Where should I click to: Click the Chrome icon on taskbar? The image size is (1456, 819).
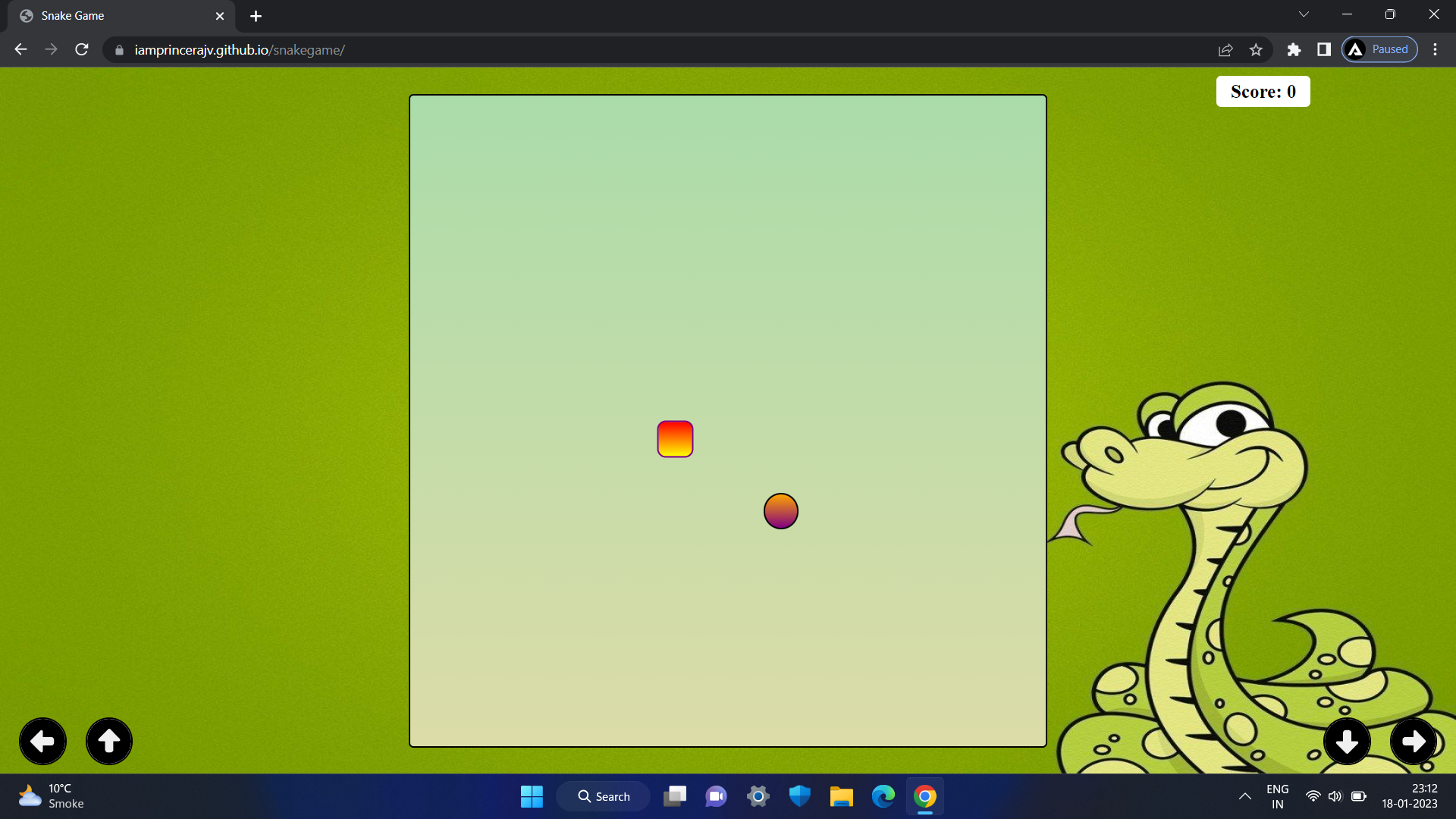(x=924, y=796)
